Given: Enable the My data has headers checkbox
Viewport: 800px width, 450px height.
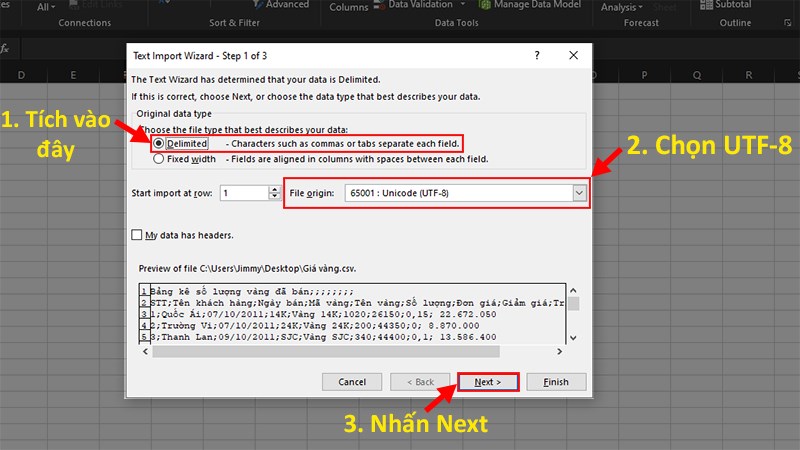Looking at the screenshot, I should coord(136,235).
